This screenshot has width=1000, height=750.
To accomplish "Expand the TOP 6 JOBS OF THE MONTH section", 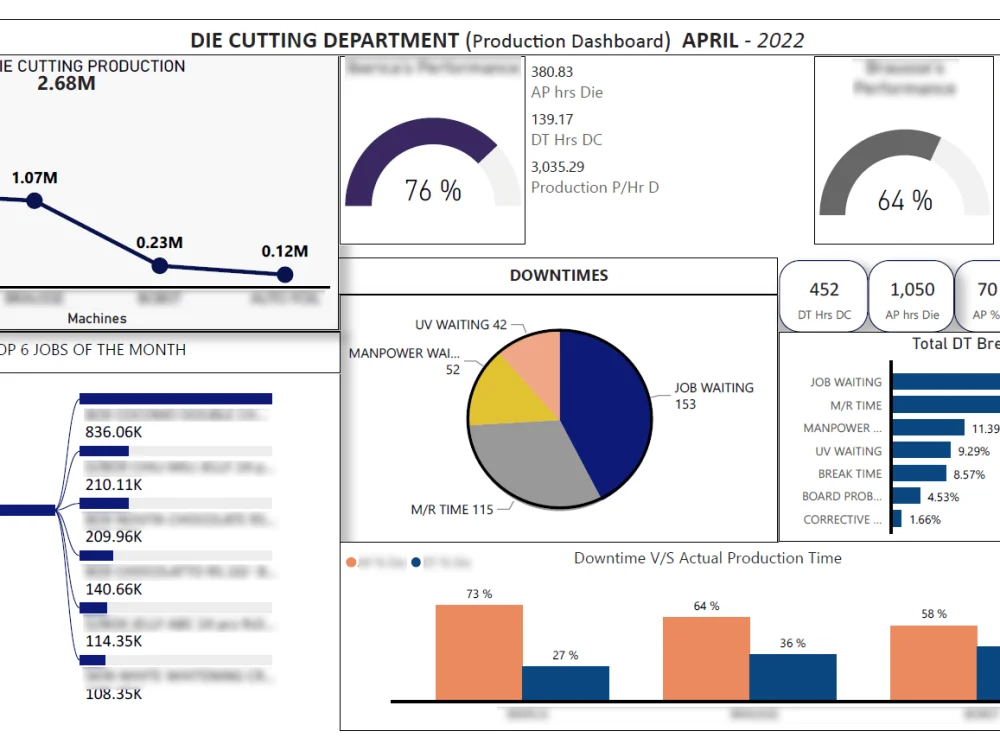I will 92,350.
